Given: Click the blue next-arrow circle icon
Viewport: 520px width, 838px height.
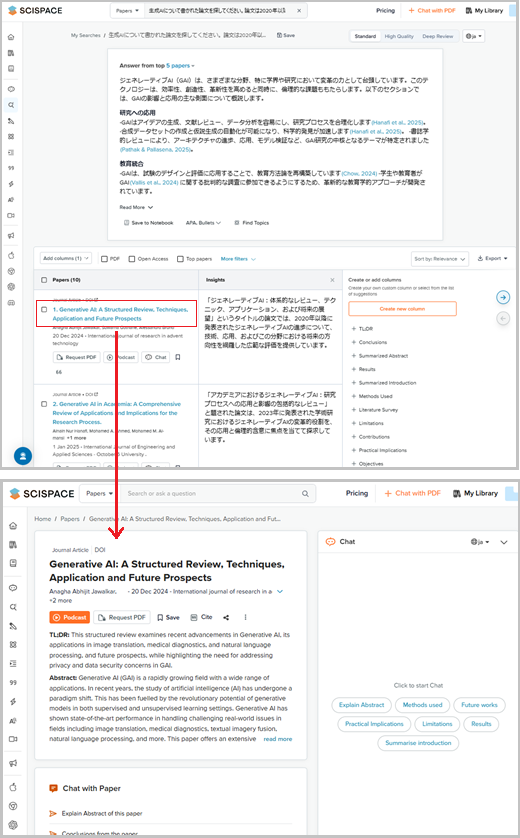Looking at the screenshot, I should (x=503, y=297).
